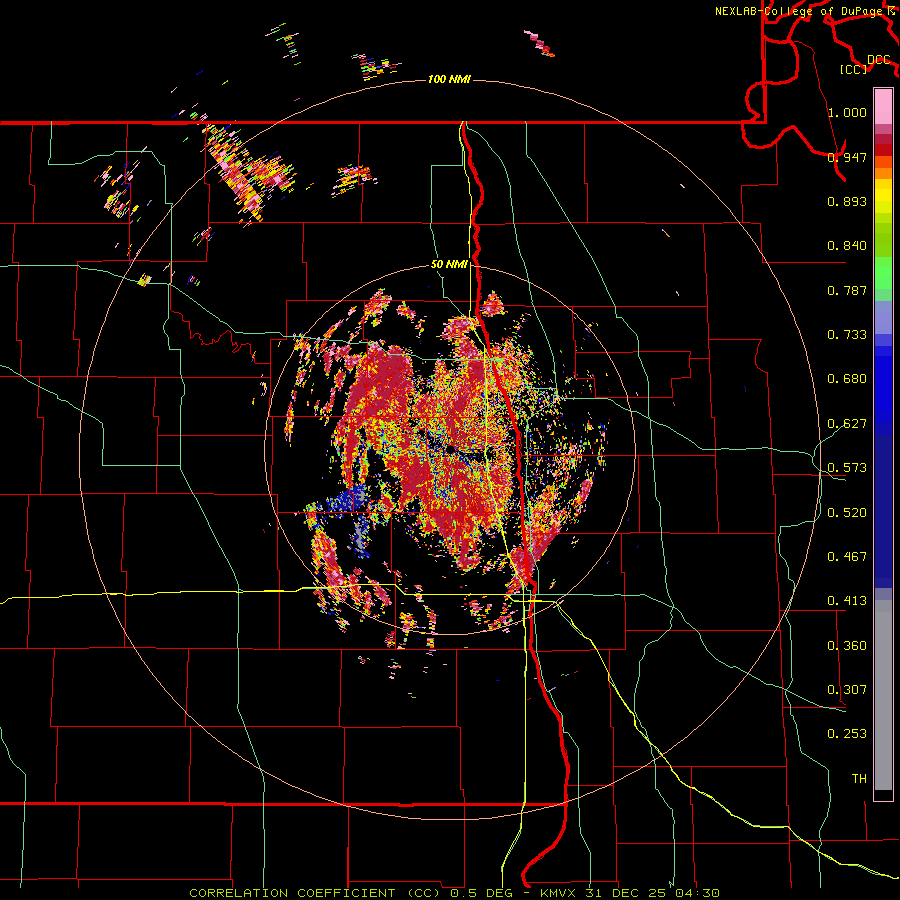Click the 0.5 DEG elevation text in the footer
The image size is (900, 900).
pyautogui.click(x=482, y=893)
